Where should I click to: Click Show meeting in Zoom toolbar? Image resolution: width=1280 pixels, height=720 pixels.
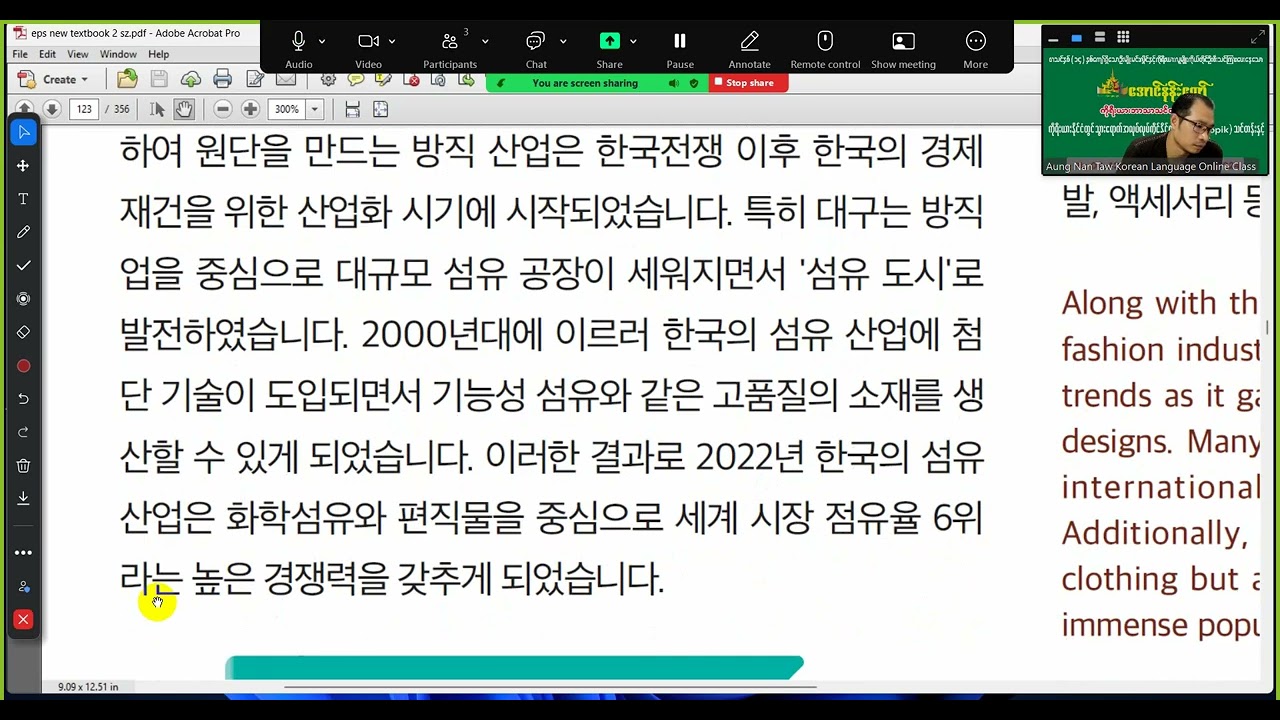pyautogui.click(x=903, y=48)
